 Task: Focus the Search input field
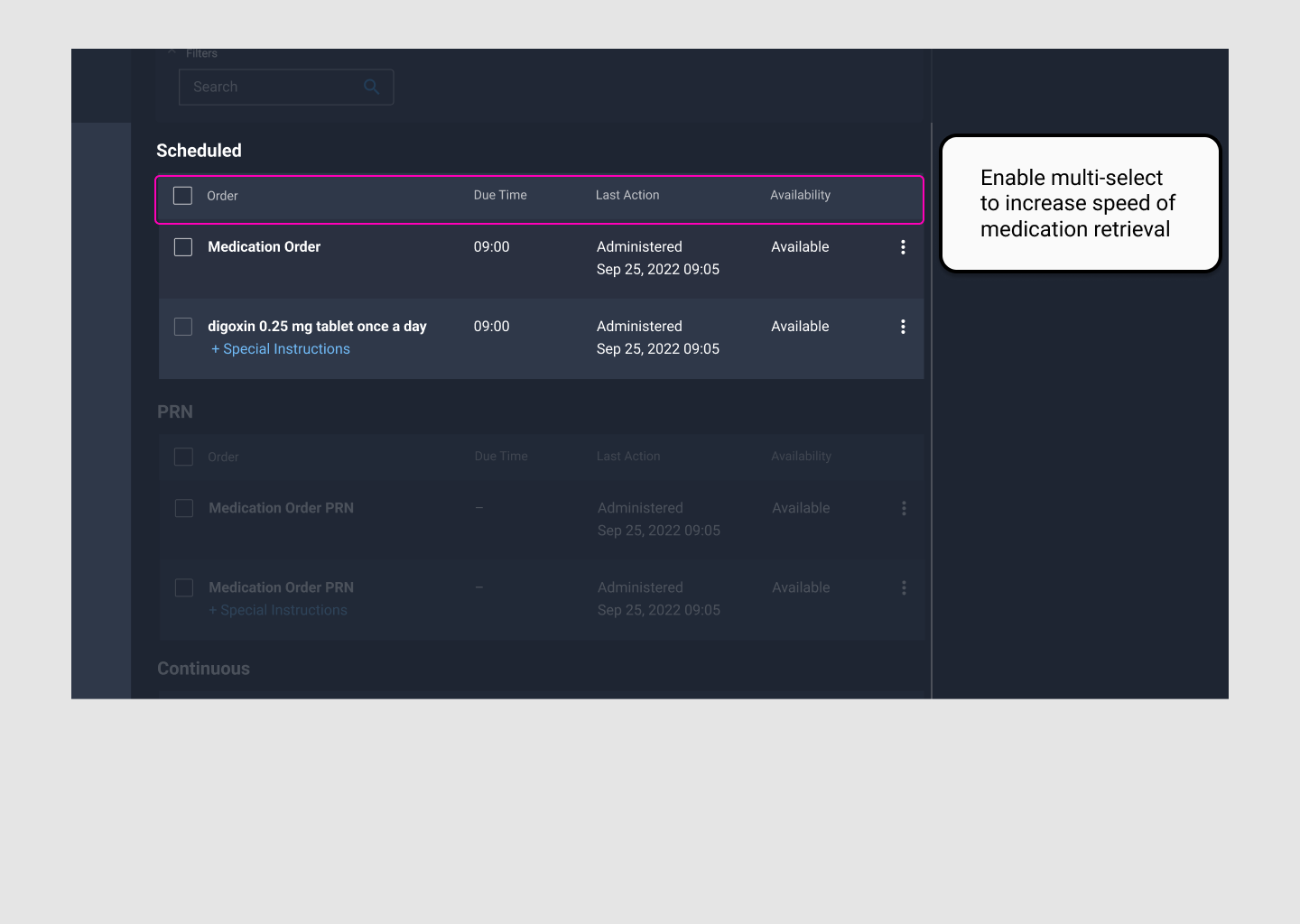(286, 87)
